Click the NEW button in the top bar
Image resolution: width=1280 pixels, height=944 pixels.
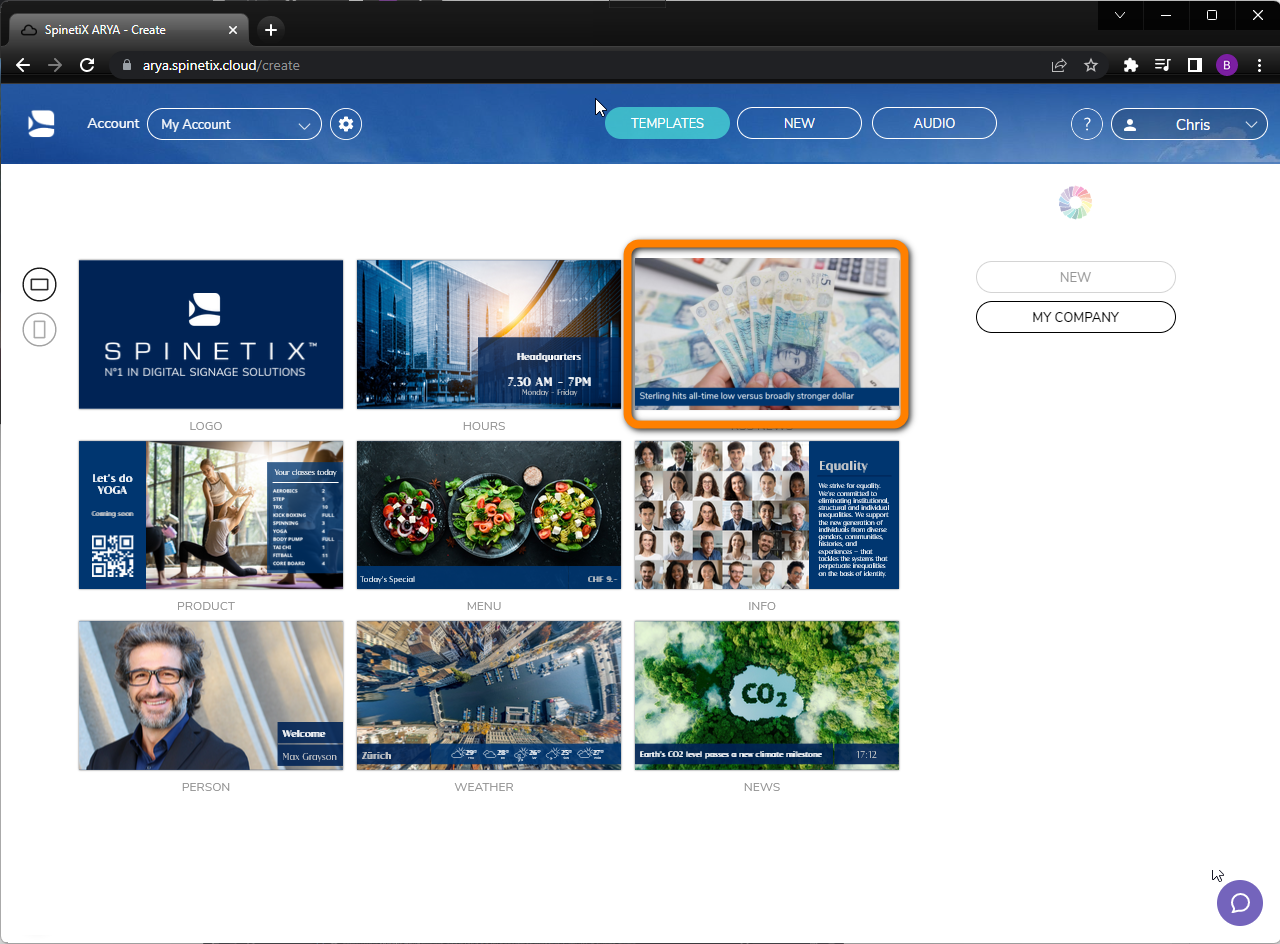798,123
